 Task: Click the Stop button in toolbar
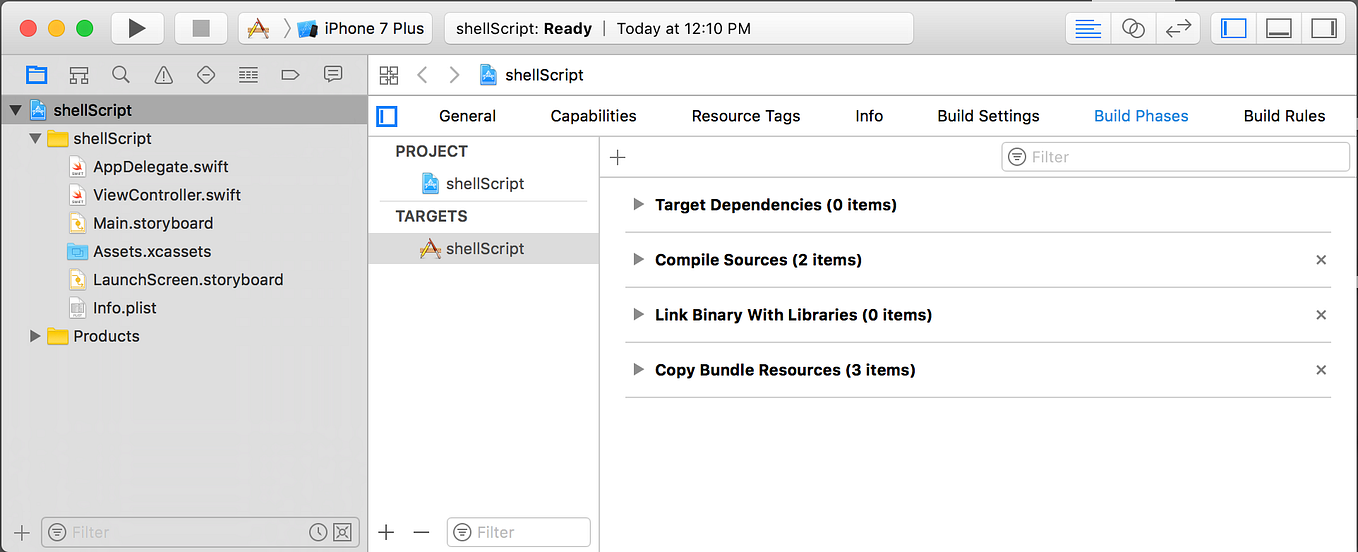[x=201, y=28]
